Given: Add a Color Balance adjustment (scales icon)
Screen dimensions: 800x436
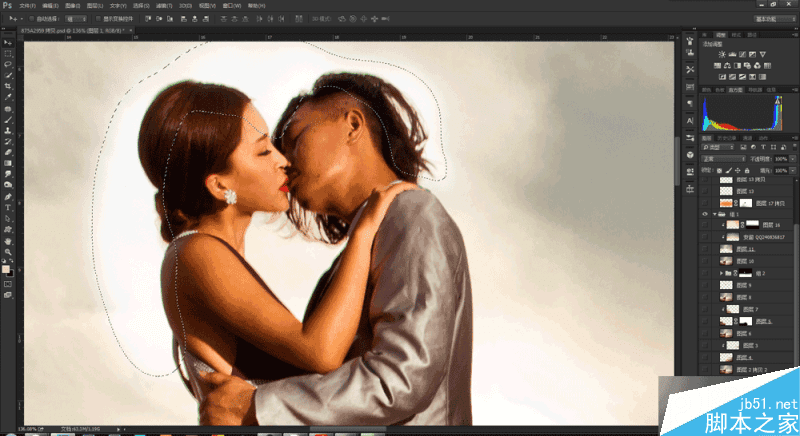Looking at the screenshot, I should tap(727, 66).
